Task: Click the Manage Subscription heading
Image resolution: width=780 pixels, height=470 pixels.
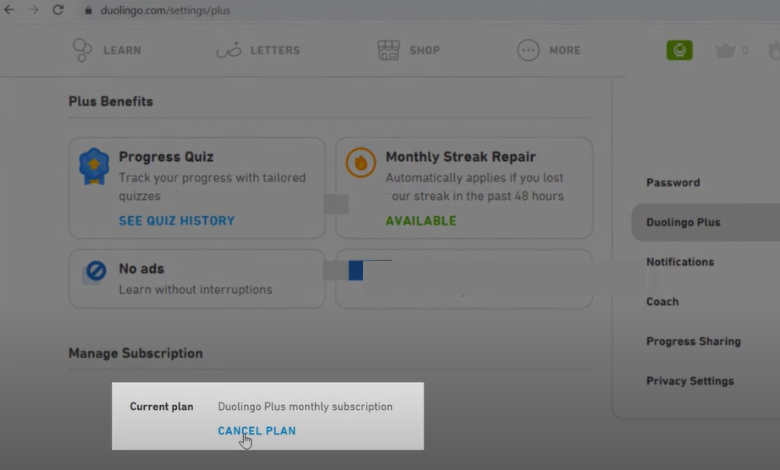Action: coord(135,353)
